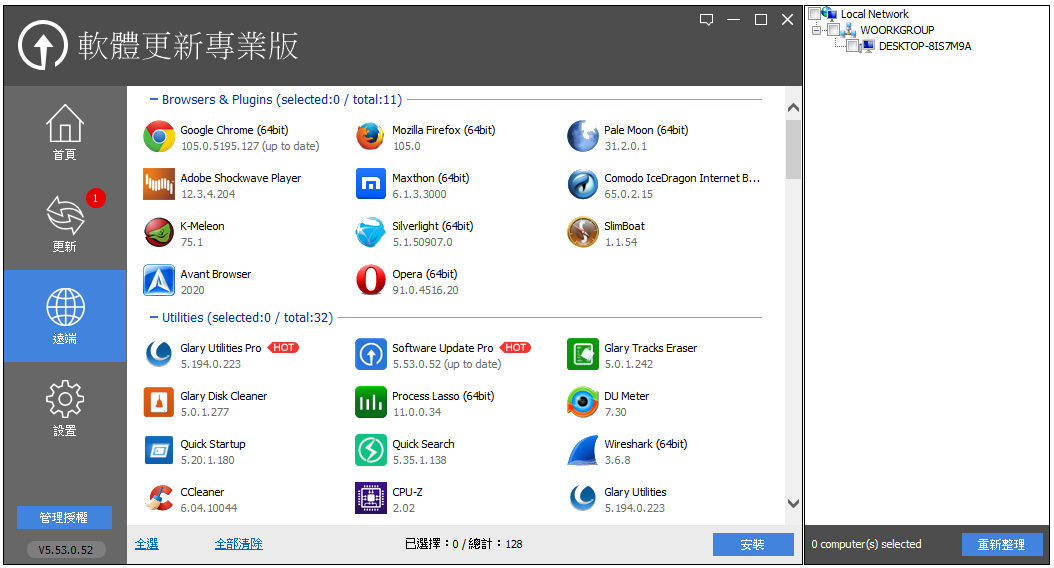Click the K-Meleon icon

159,233
